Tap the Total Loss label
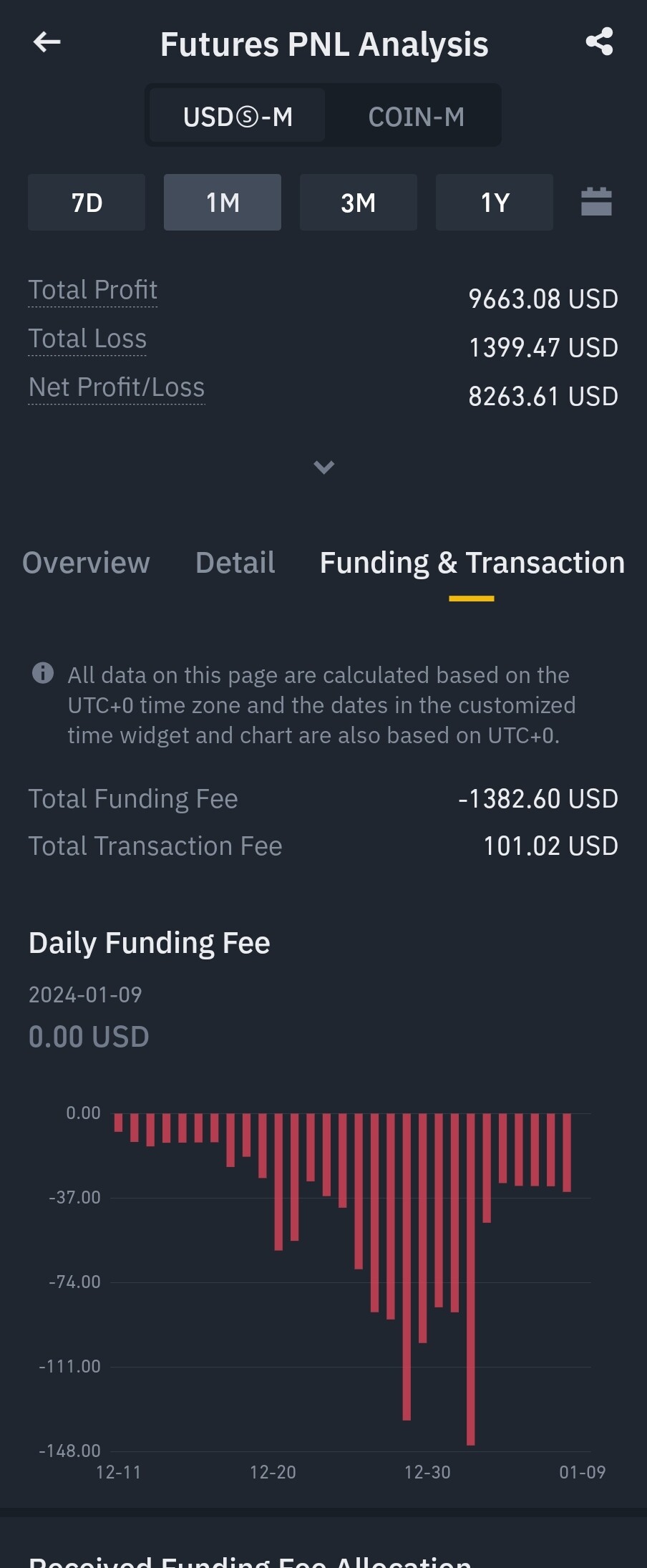This screenshot has height=1568, width=647. click(87, 339)
